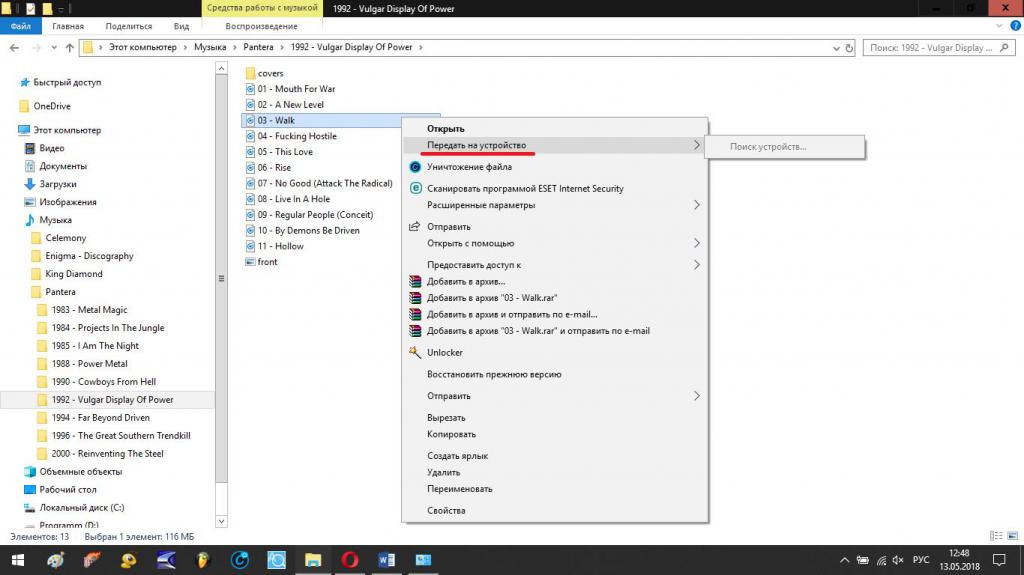Click 'Pantera' in the address breadcrumb
Viewport: 1024px width, 575px height.
[258, 47]
